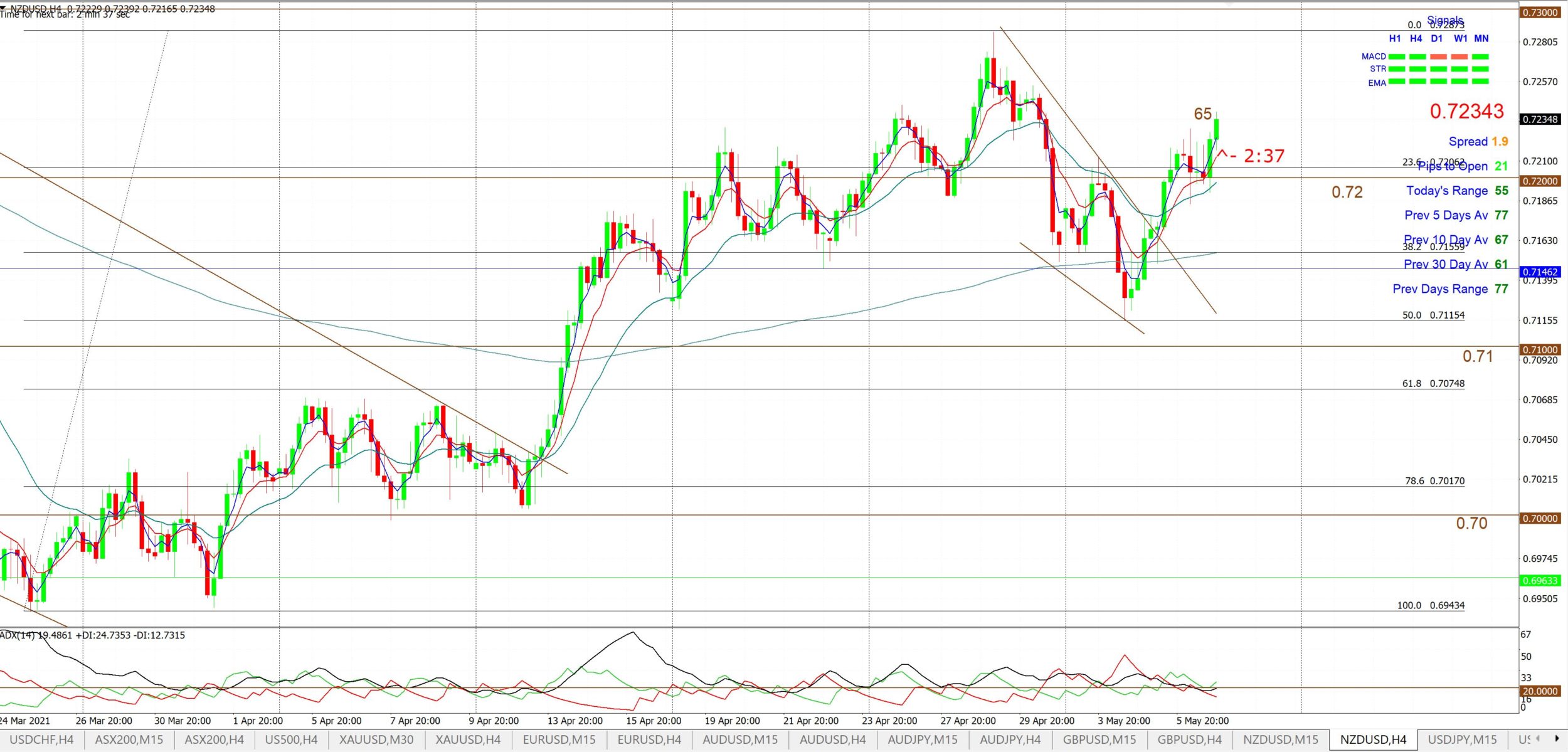1568x752 pixels.
Task: Click the 'Prev Days Range 77' label
Action: (1450, 289)
